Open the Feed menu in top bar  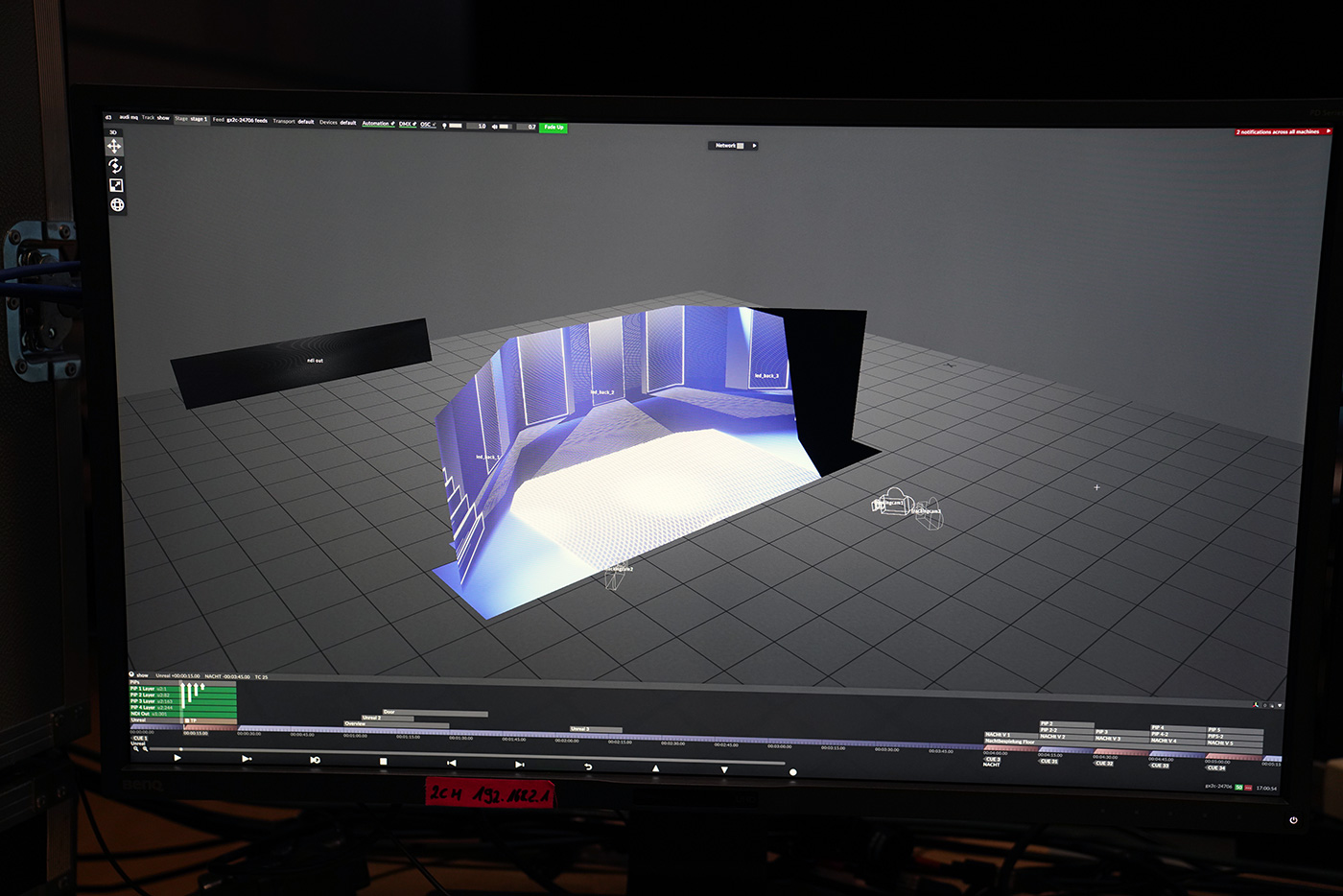[x=240, y=120]
